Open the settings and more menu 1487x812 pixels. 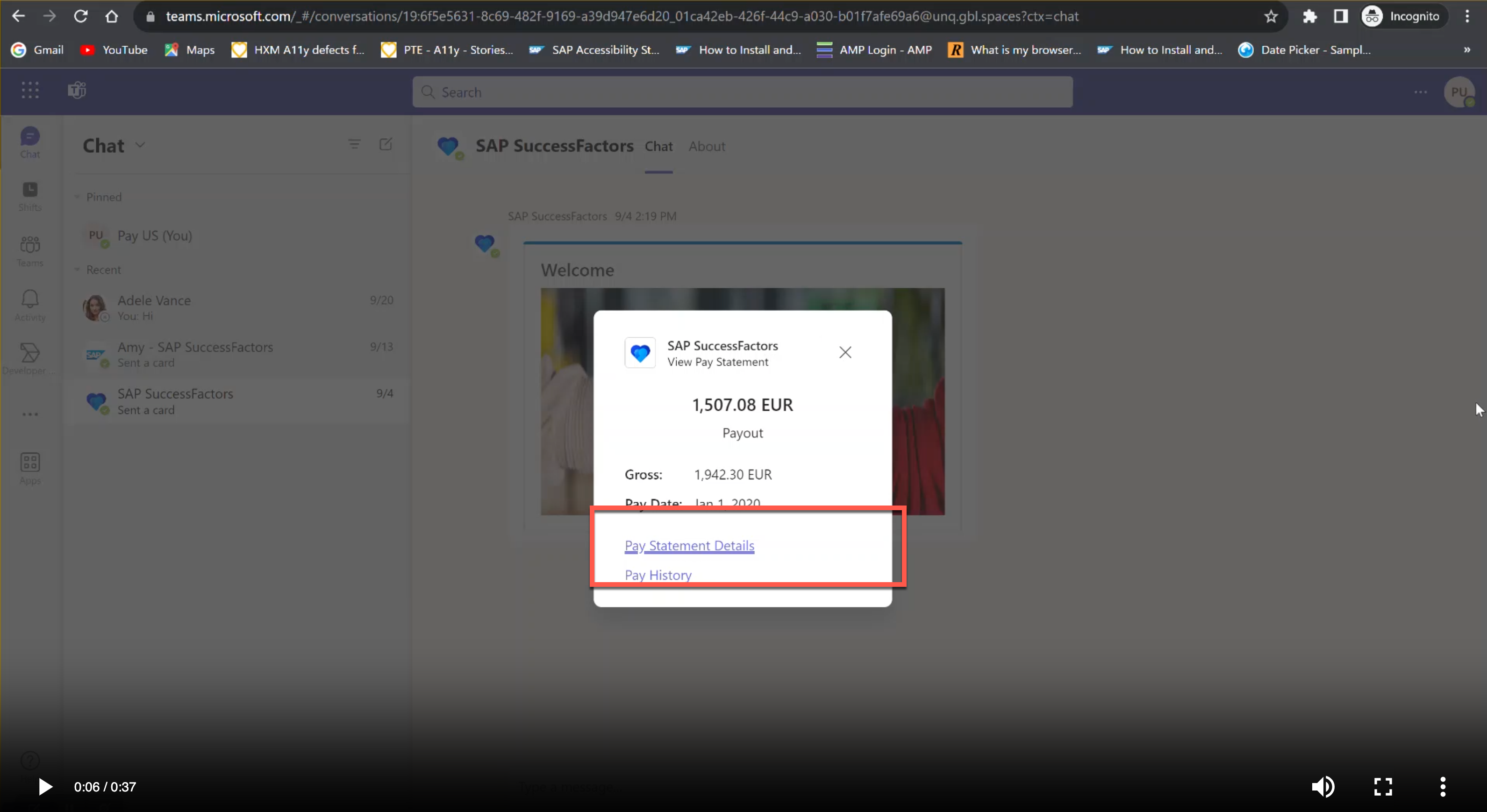click(x=1421, y=93)
